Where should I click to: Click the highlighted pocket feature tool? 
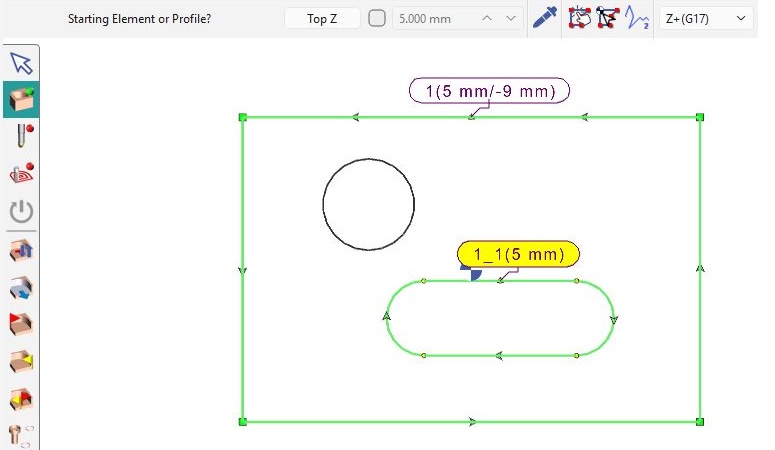pos(21,99)
